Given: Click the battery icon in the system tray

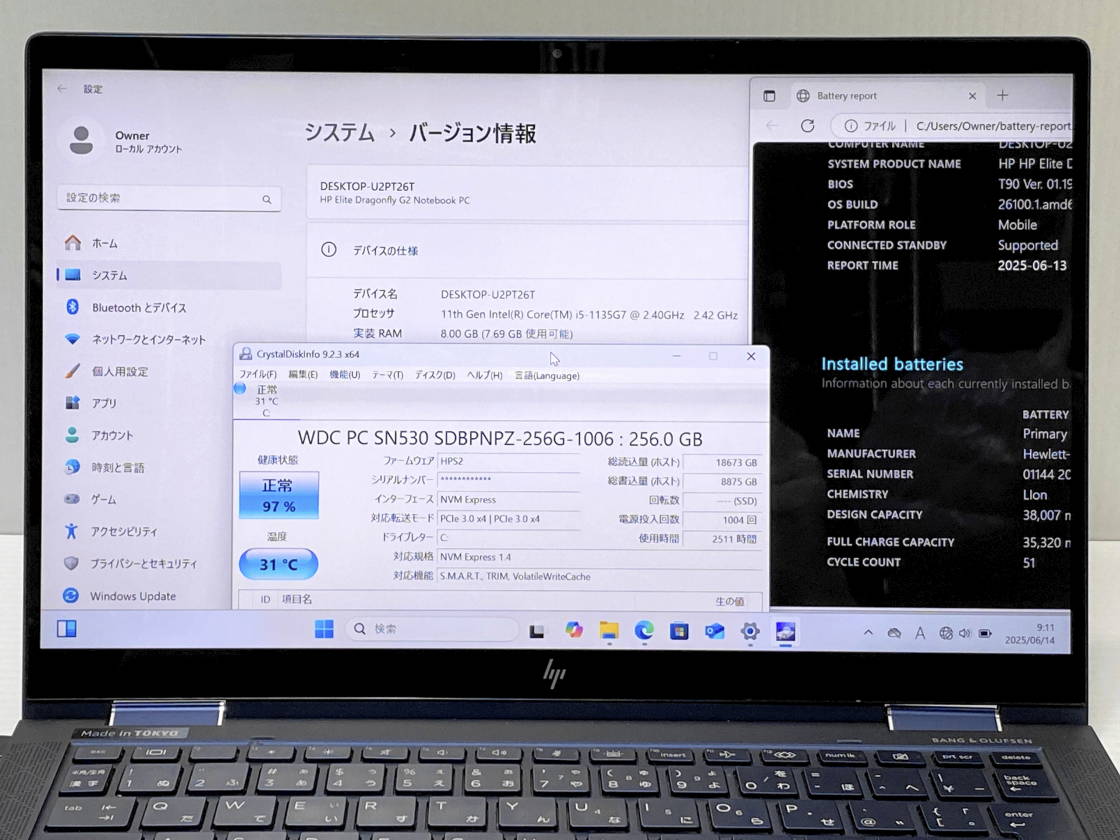Looking at the screenshot, I should point(985,634).
